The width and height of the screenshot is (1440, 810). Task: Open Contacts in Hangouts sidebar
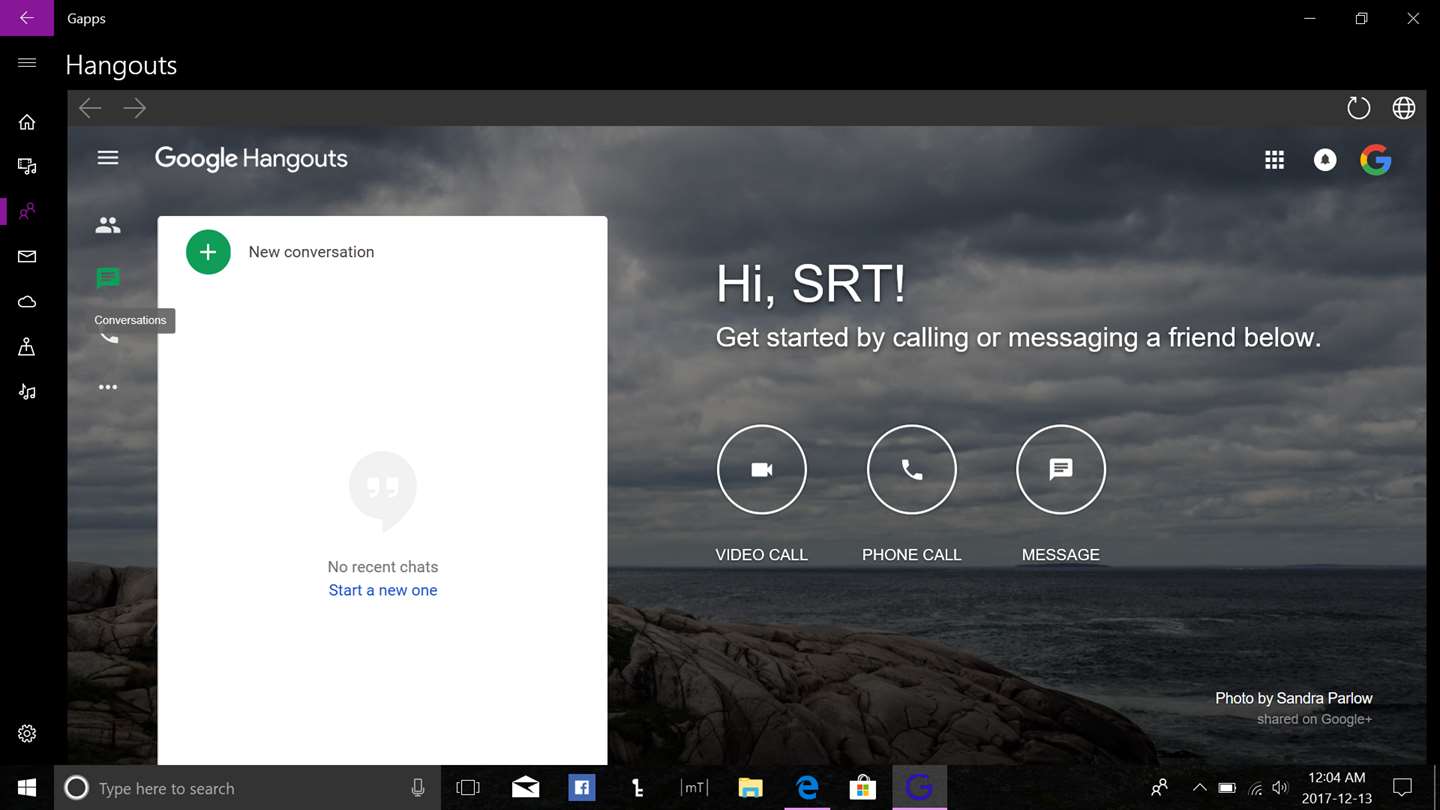108,226
